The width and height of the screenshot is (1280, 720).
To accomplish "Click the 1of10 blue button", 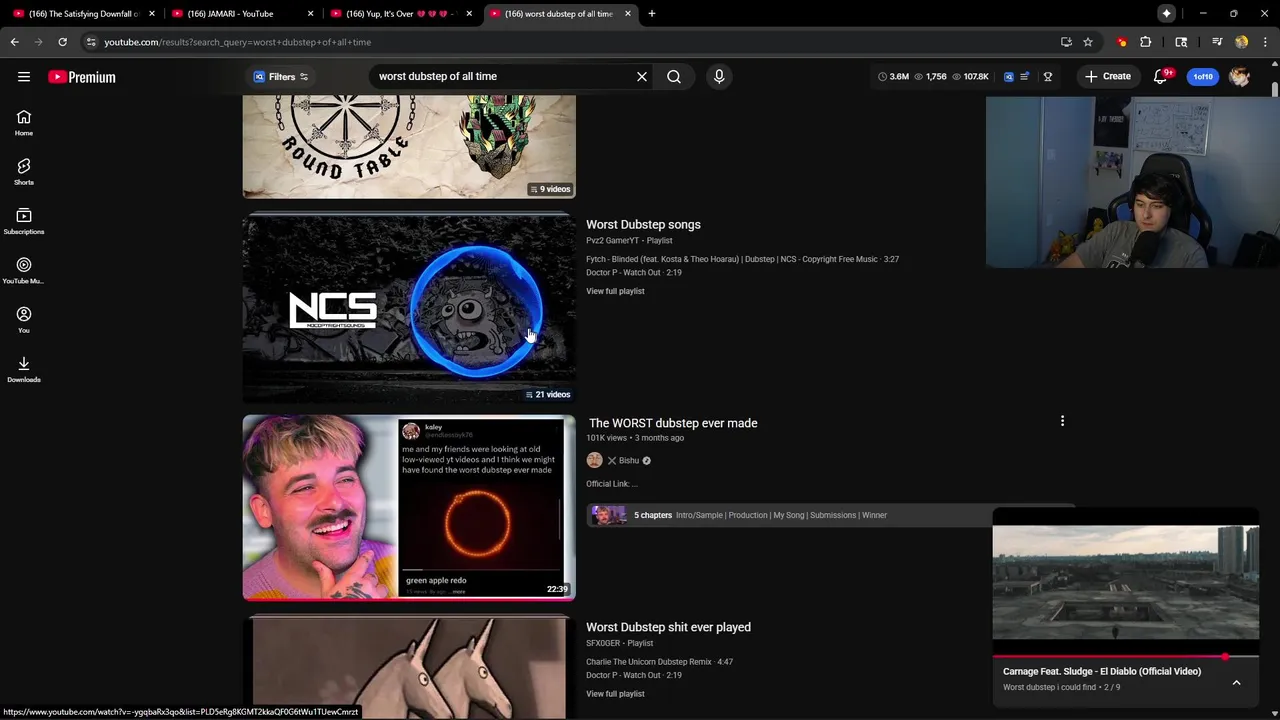I will 1203,77.
